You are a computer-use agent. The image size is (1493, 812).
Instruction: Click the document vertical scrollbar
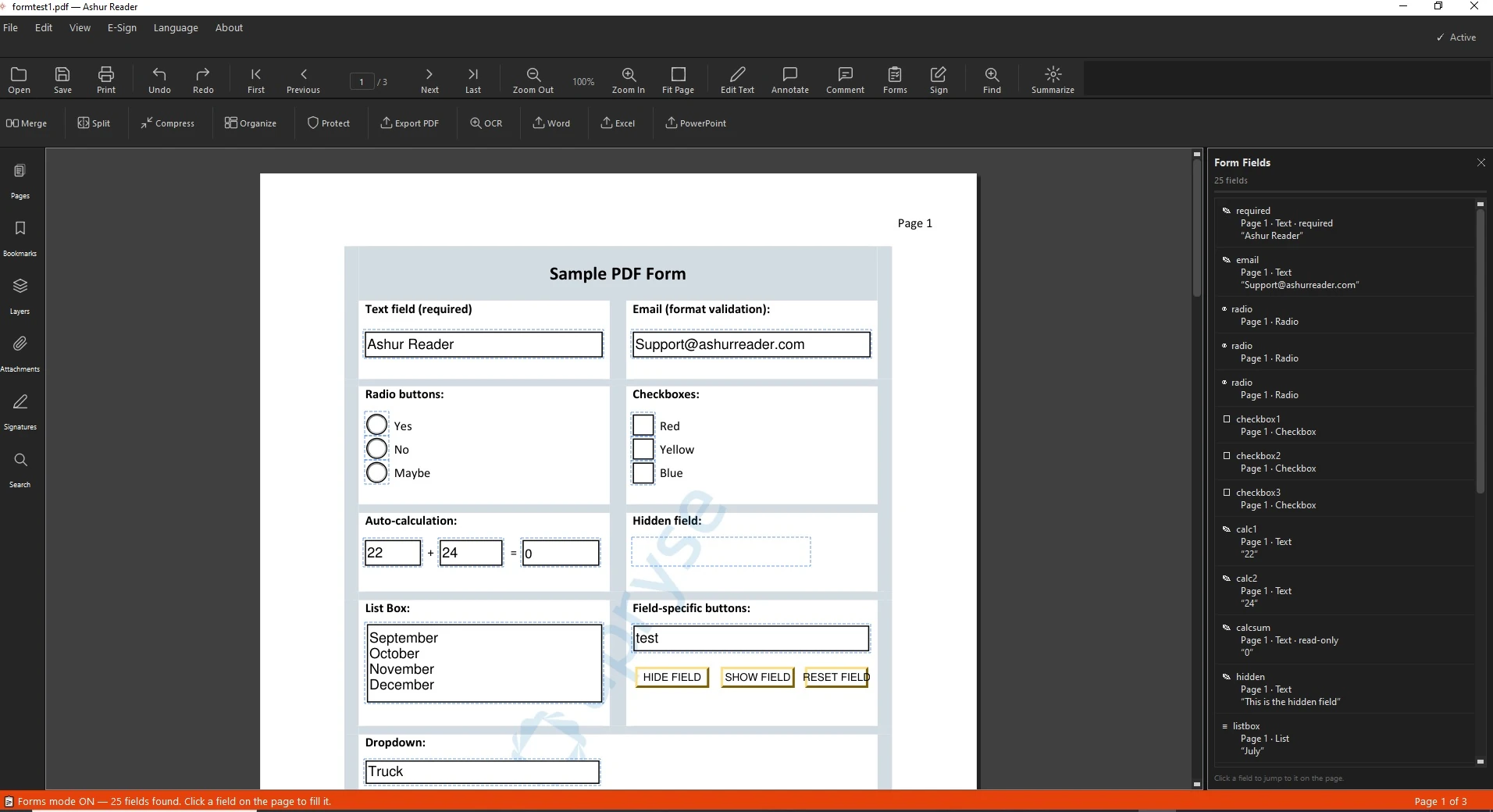(x=1197, y=226)
